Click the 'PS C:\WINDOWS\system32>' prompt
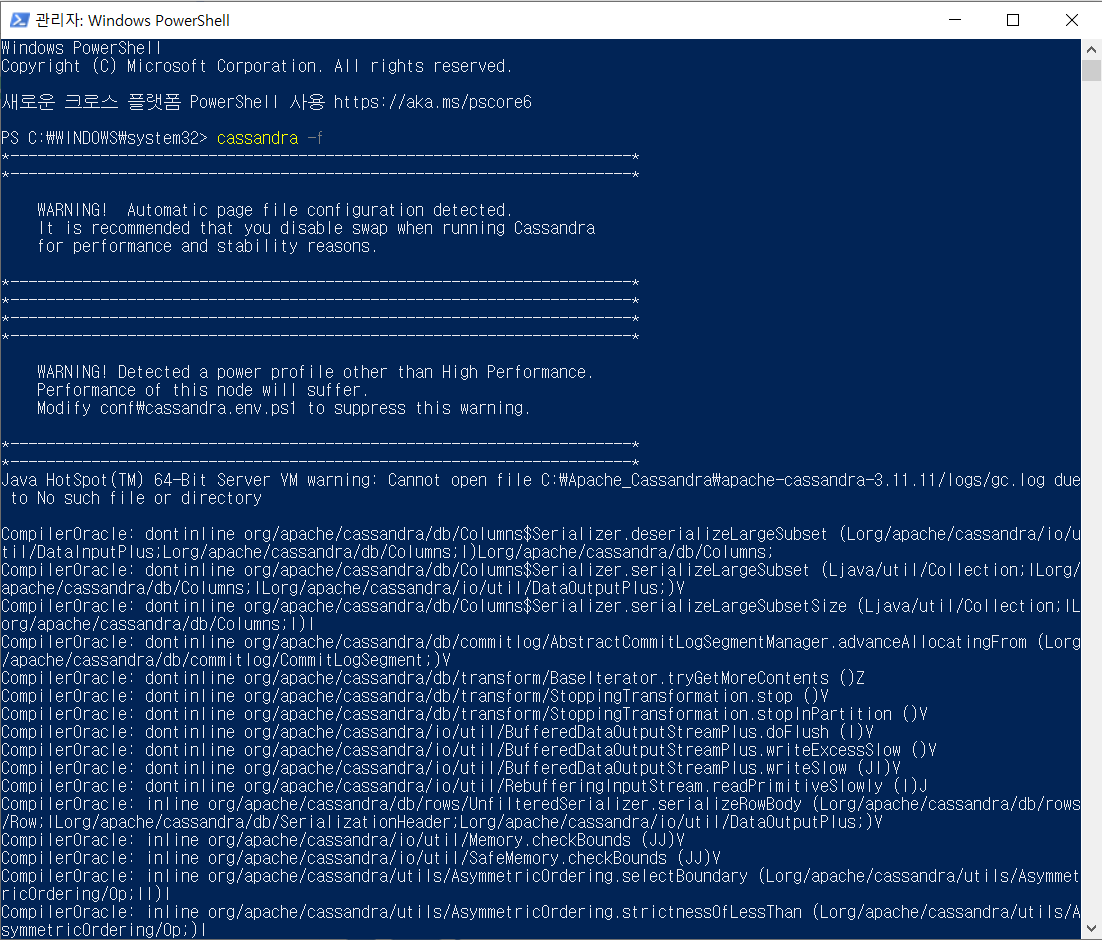 (x=104, y=138)
